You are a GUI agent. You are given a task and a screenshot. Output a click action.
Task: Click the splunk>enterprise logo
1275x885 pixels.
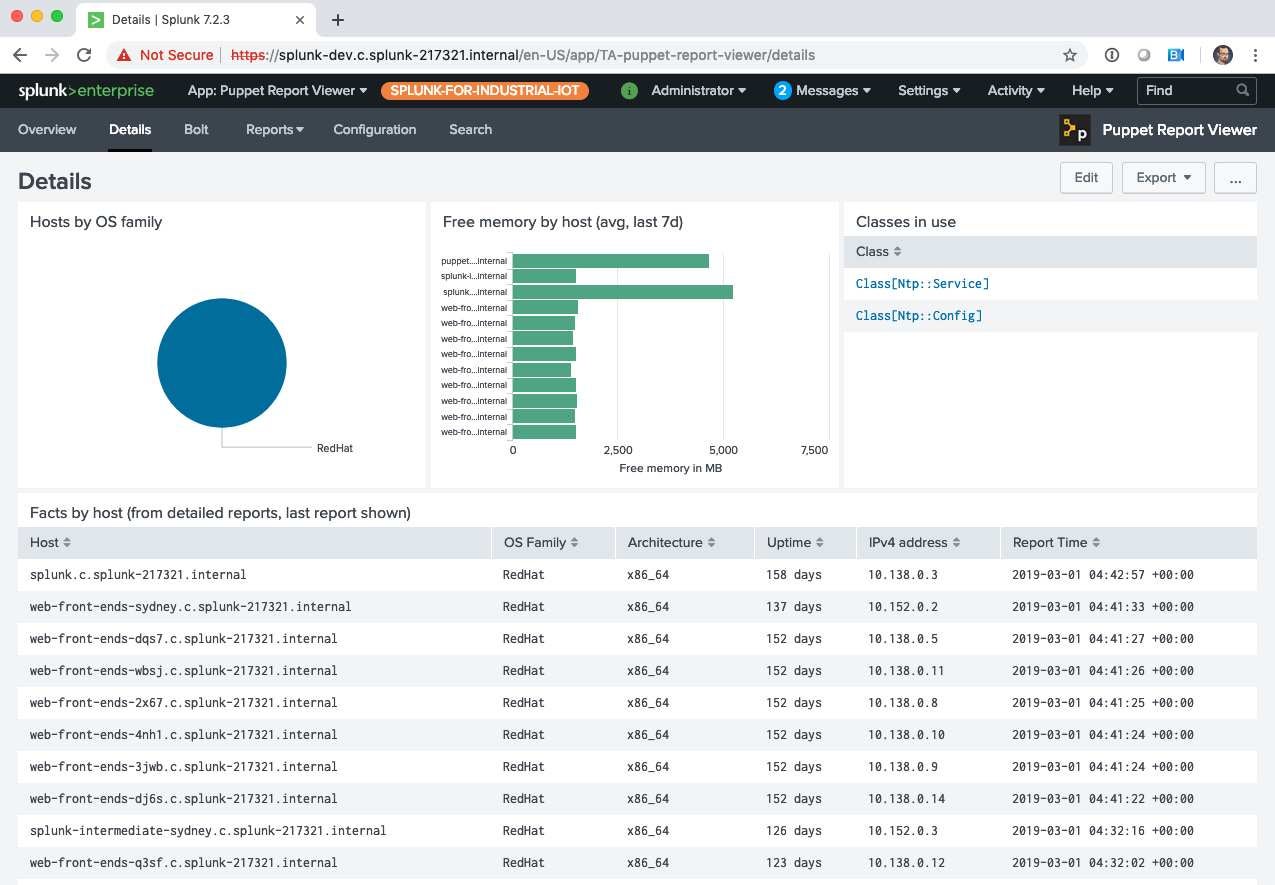[86, 90]
